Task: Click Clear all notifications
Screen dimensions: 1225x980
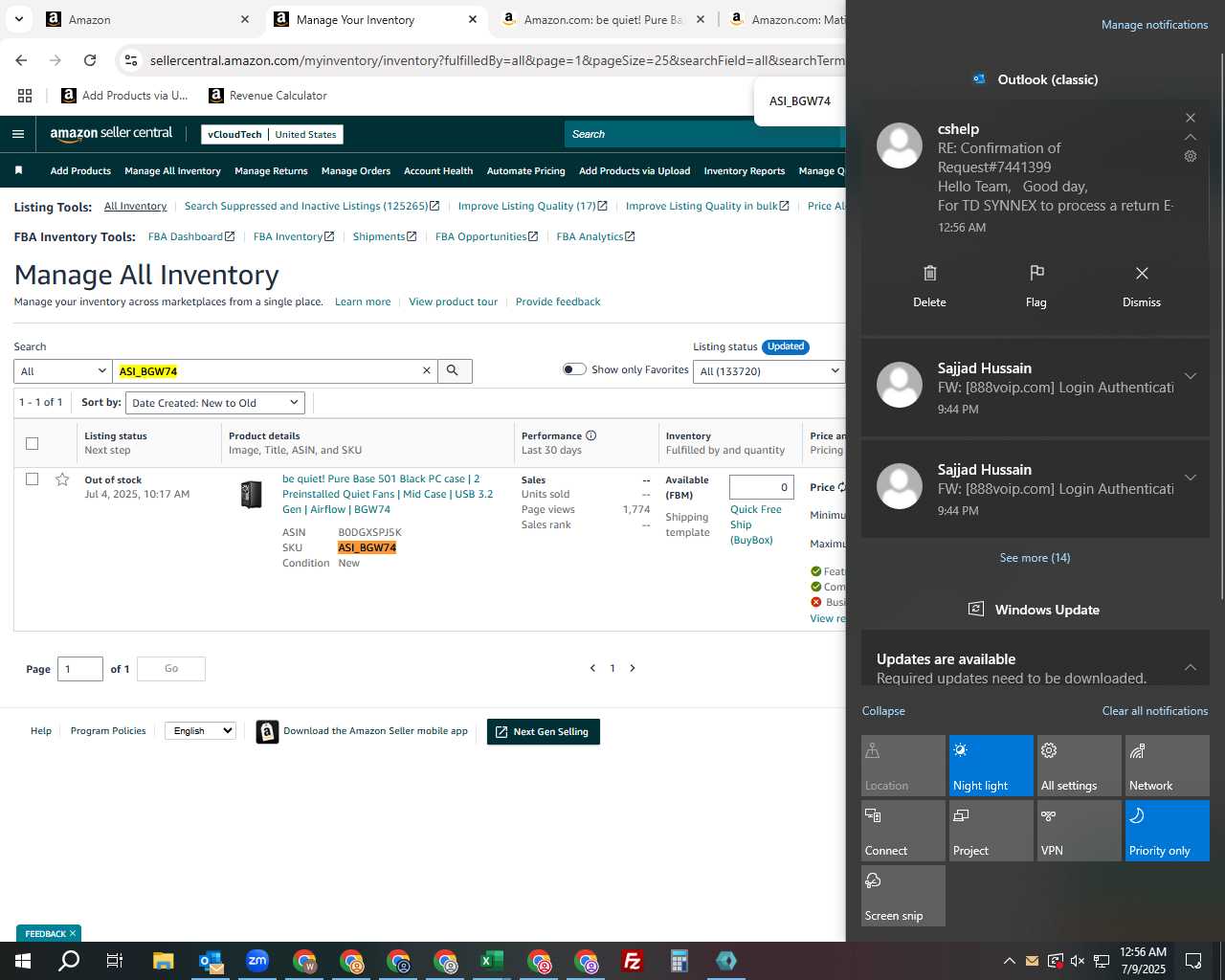Action: pyautogui.click(x=1154, y=710)
